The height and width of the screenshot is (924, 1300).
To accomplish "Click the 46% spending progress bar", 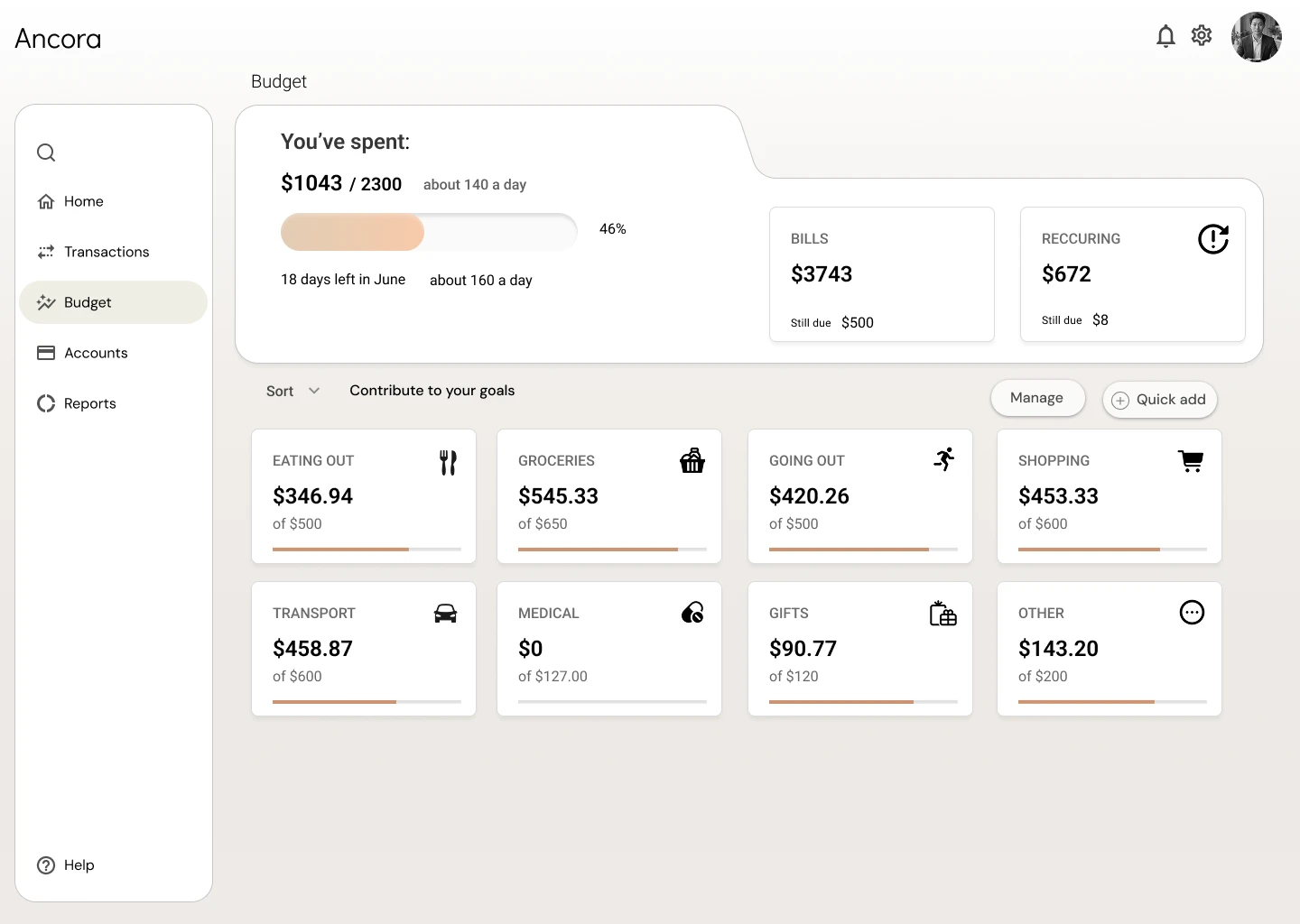I will pyautogui.click(x=429, y=232).
